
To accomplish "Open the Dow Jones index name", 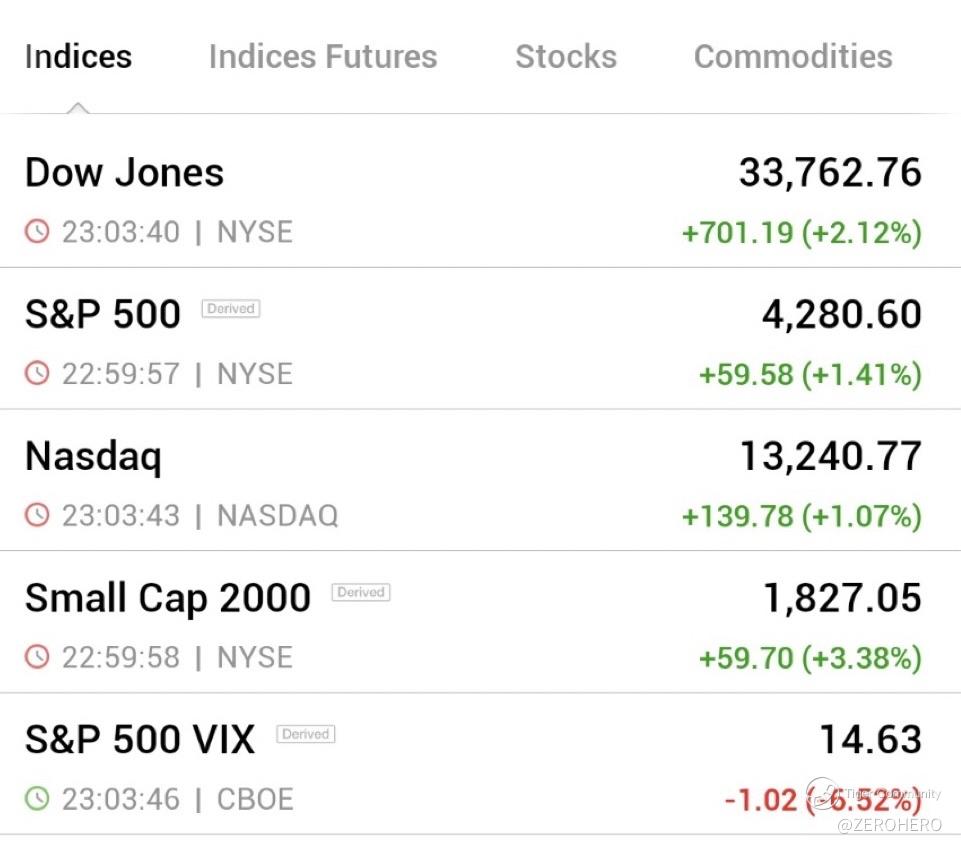I will pyautogui.click(x=124, y=173).
